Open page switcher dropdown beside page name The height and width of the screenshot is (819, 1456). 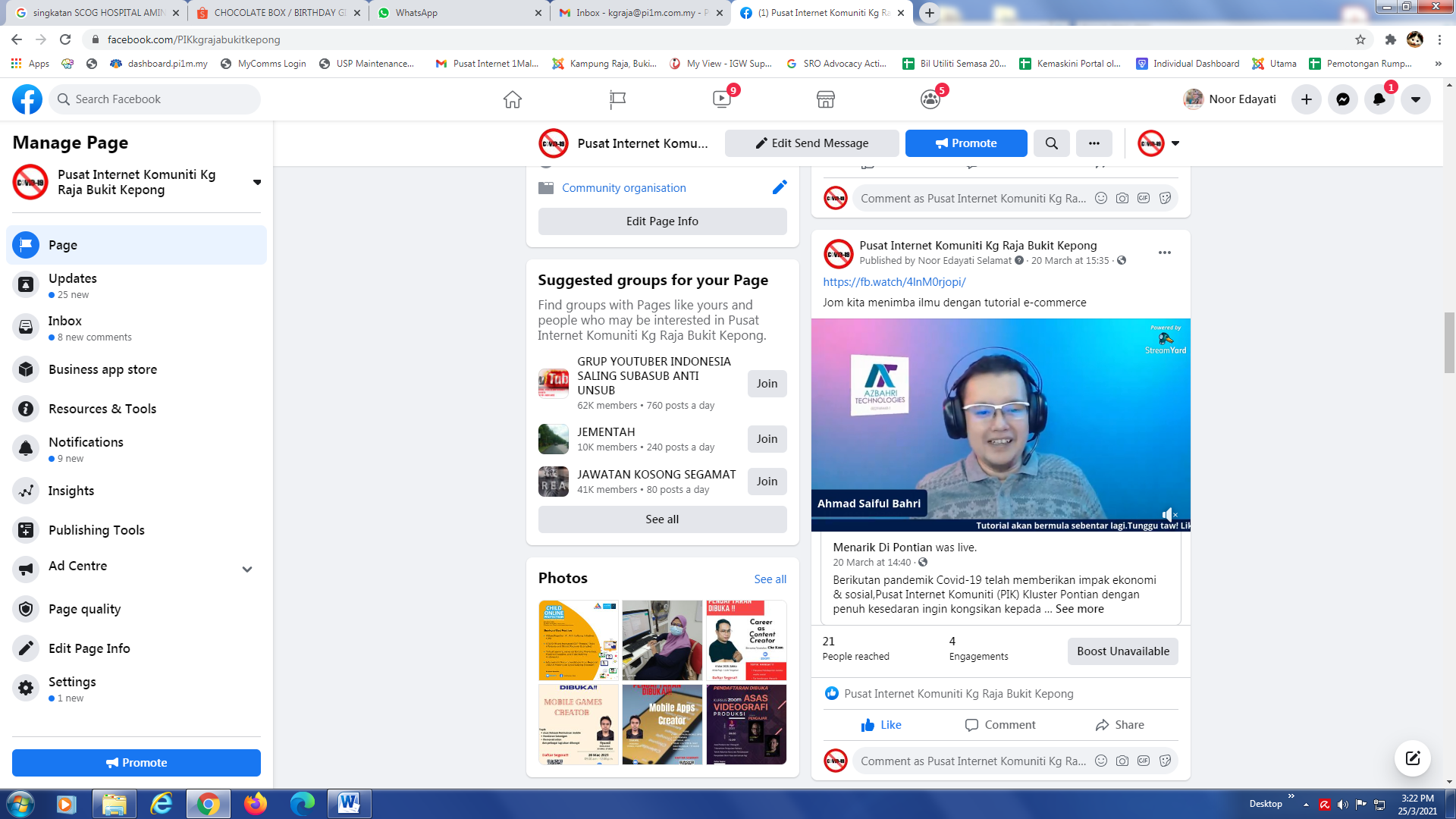point(257,182)
